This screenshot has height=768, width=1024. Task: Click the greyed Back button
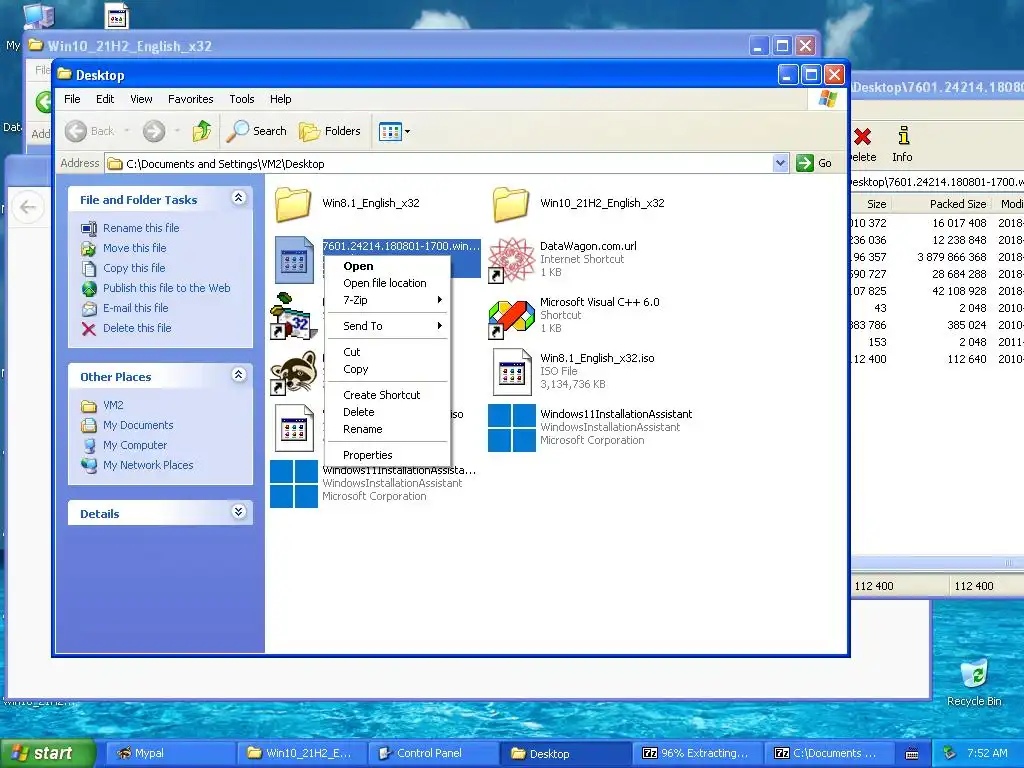click(x=91, y=131)
